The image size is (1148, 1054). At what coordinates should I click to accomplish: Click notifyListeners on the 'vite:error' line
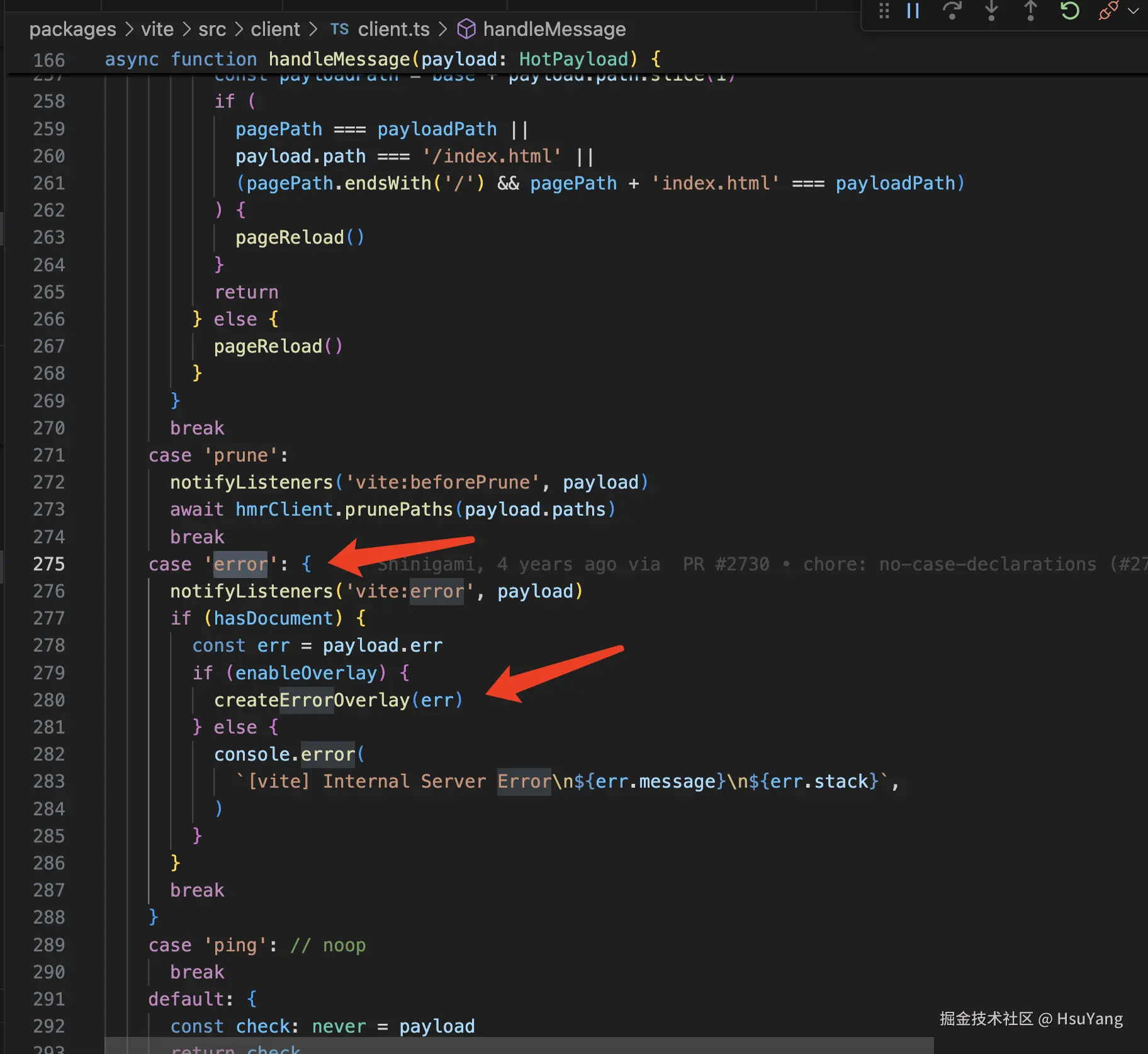252,591
